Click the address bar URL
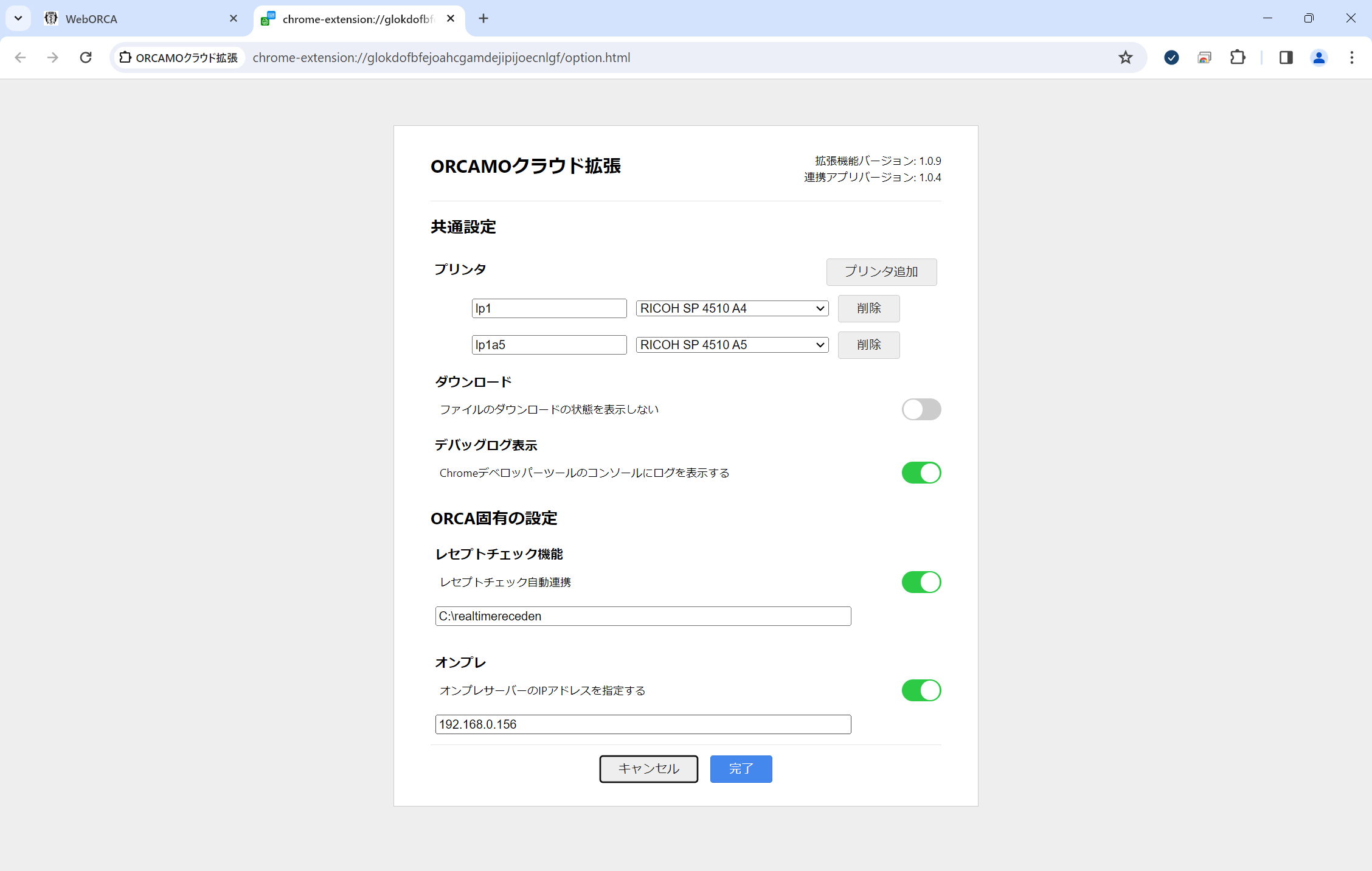Viewport: 1372px width, 871px height. tap(442, 57)
